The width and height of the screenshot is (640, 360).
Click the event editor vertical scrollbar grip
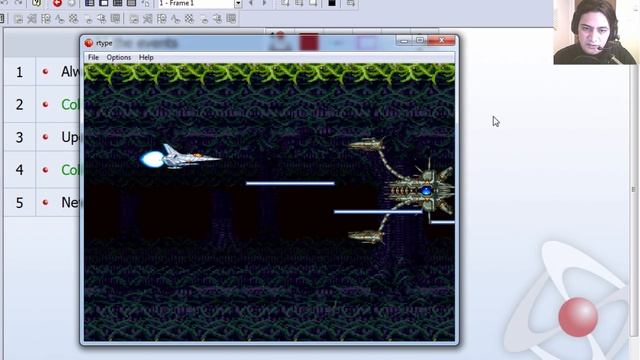coord(633,189)
